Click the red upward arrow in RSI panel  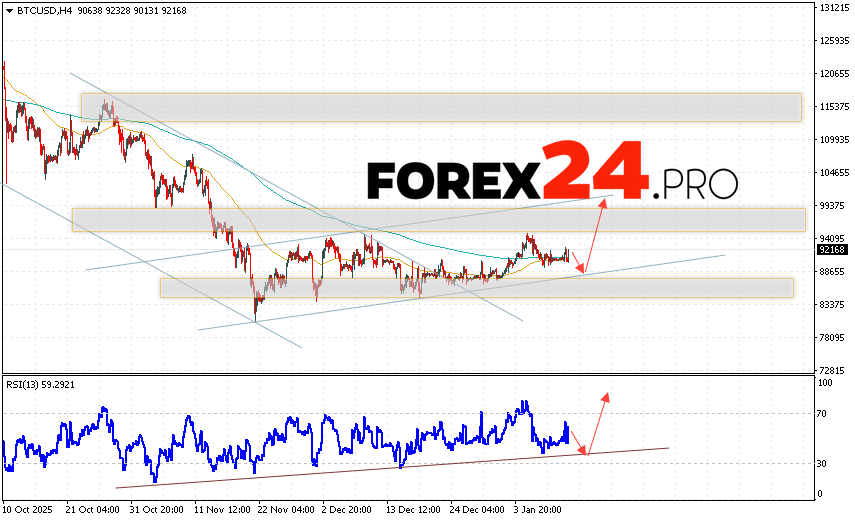pyautogui.click(x=597, y=422)
